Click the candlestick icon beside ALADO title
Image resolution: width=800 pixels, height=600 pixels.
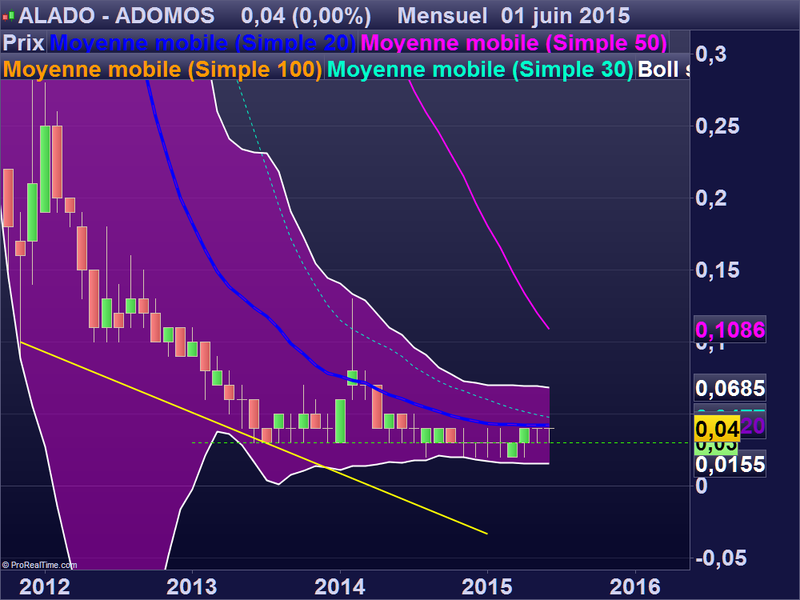8,16
